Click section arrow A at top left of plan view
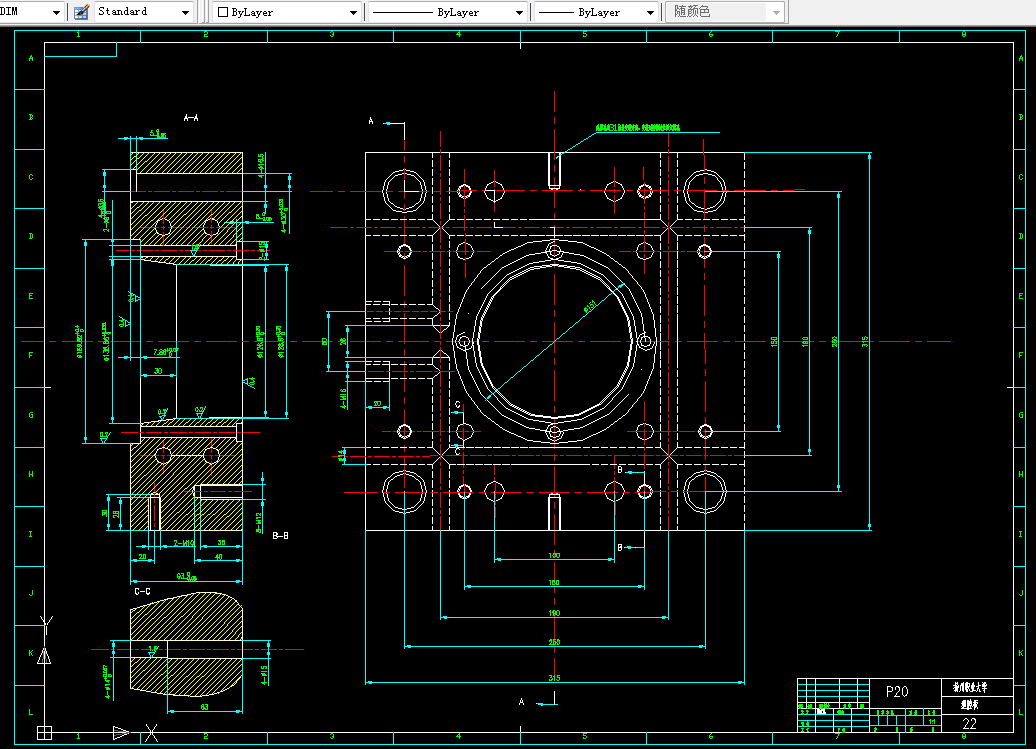This screenshot has height=749, width=1036. pos(387,122)
